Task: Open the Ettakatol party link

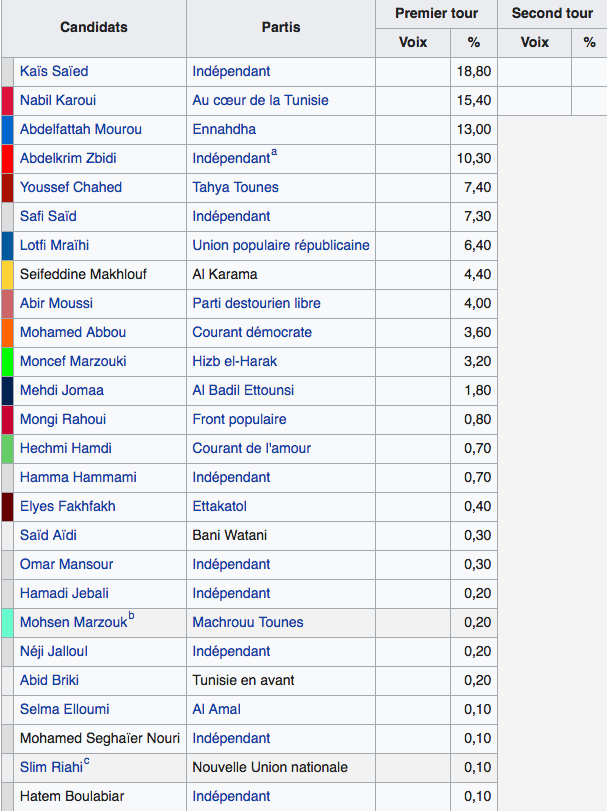Action: click(x=219, y=506)
